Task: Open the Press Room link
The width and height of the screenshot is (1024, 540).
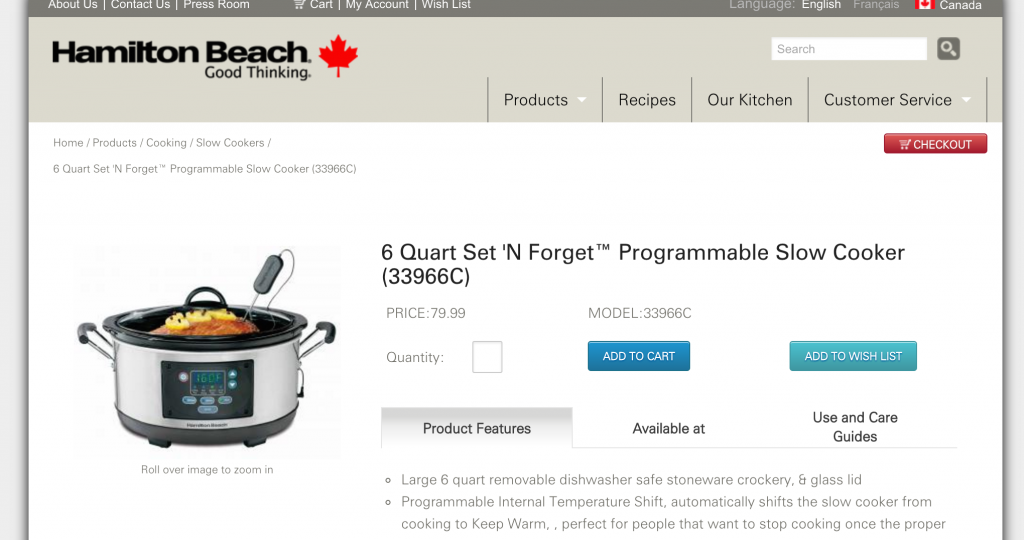Action: tap(217, 5)
